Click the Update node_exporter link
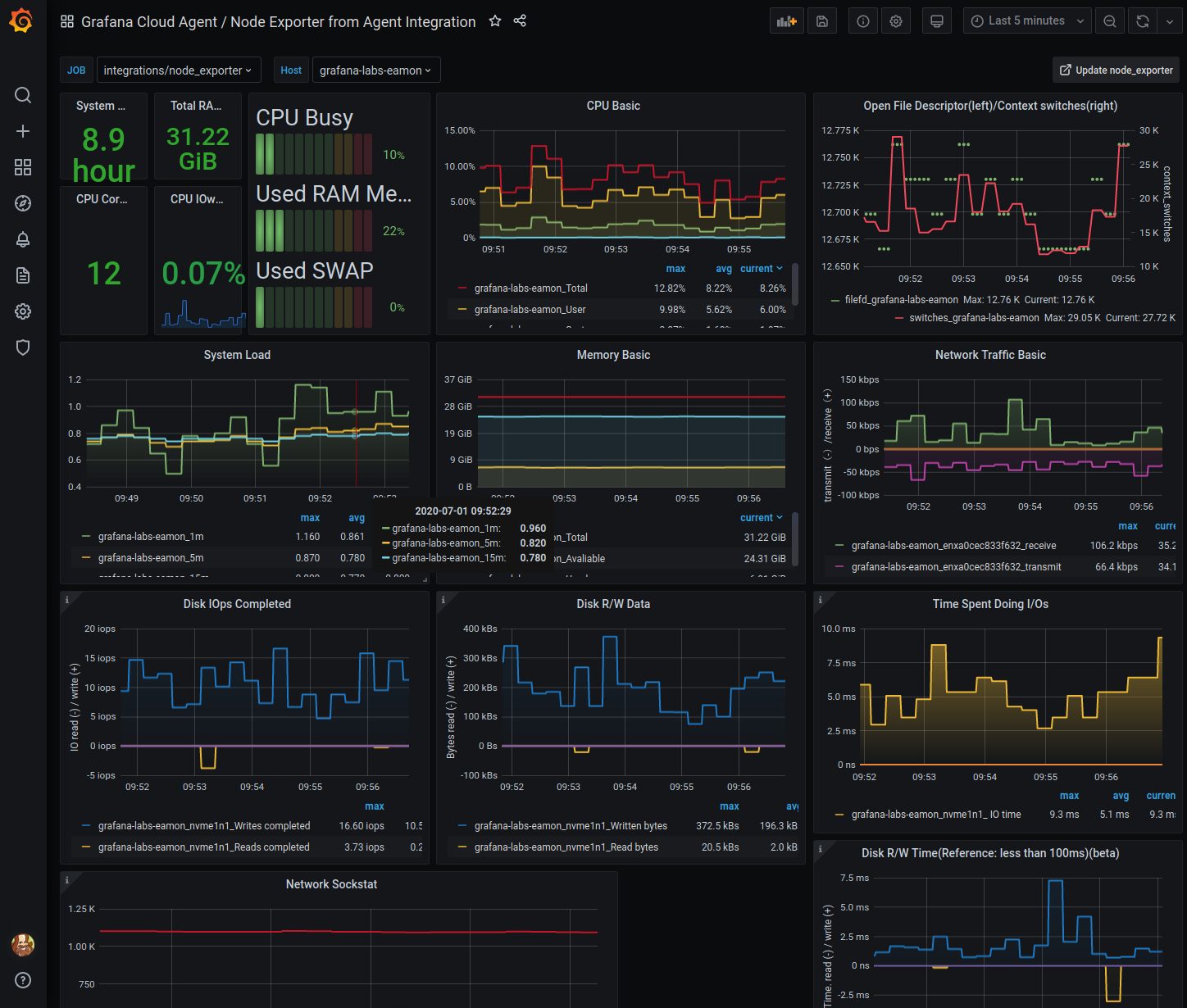Screen dimensions: 1187x1008 (x=1116, y=70)
